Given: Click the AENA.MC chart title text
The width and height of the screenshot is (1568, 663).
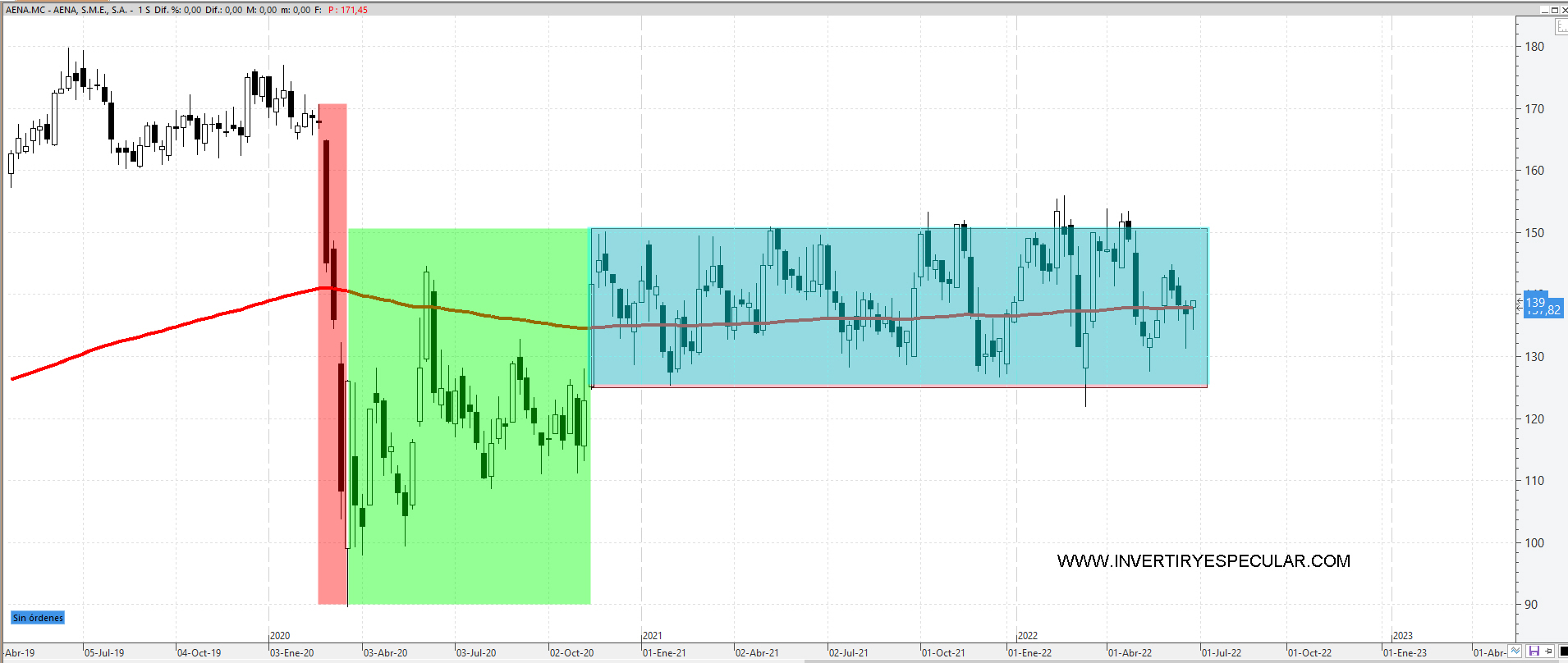Looking at the screenshot, I should pyautogui.click(x=66, y=10).
